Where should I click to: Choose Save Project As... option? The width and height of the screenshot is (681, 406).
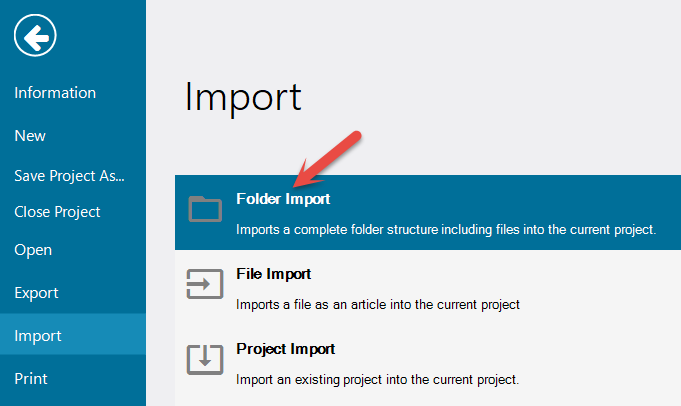coord(70,176)
